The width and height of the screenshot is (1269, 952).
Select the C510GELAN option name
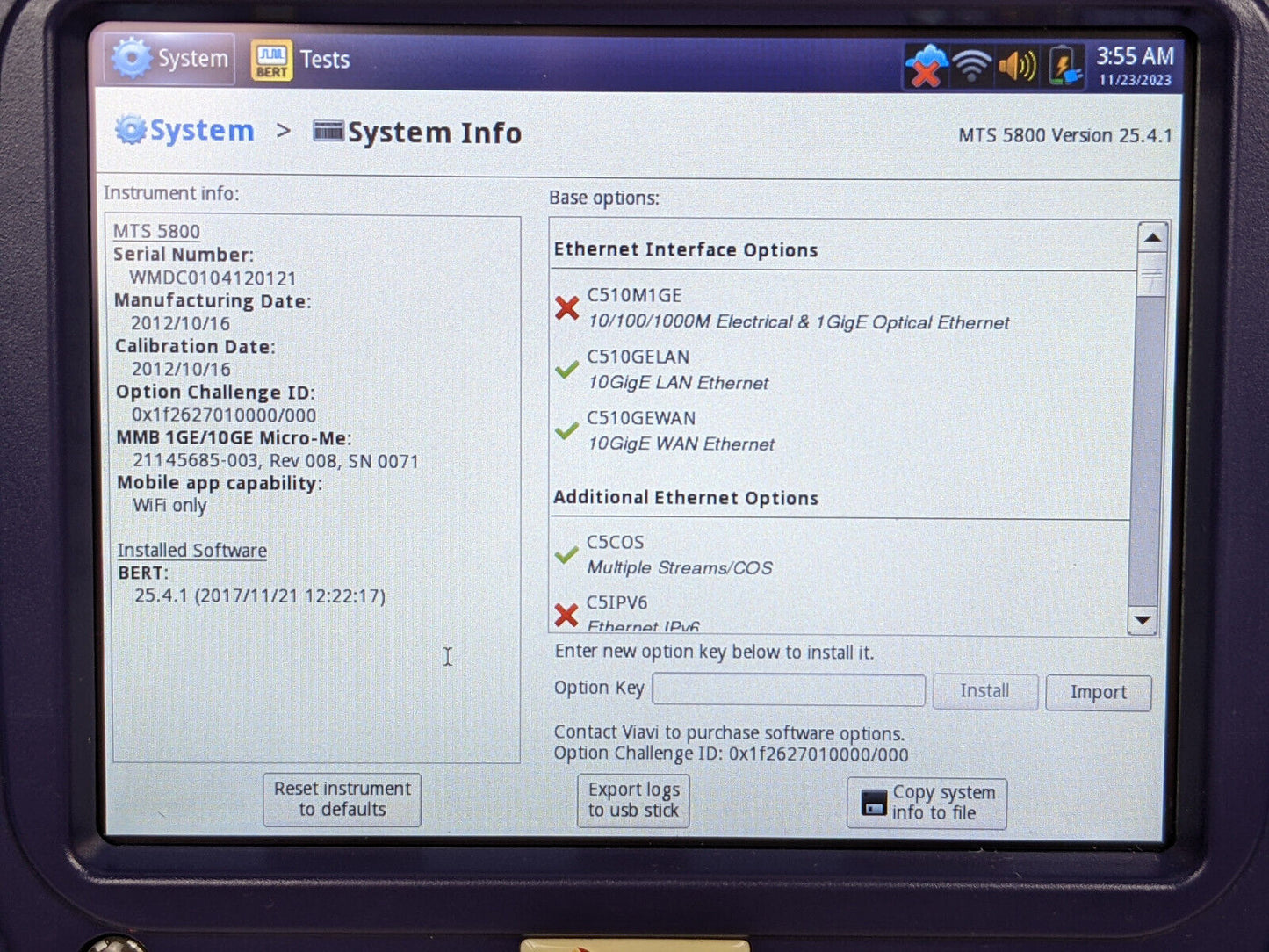pyautogui.click(x=638, y=357)
